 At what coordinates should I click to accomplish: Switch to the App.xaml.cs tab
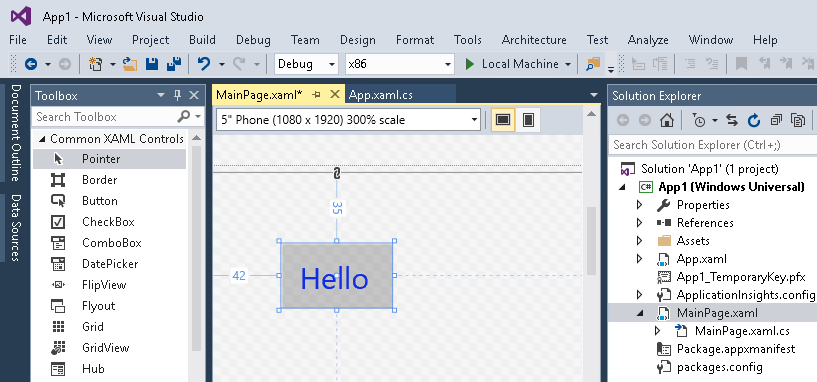click(380, 95)
